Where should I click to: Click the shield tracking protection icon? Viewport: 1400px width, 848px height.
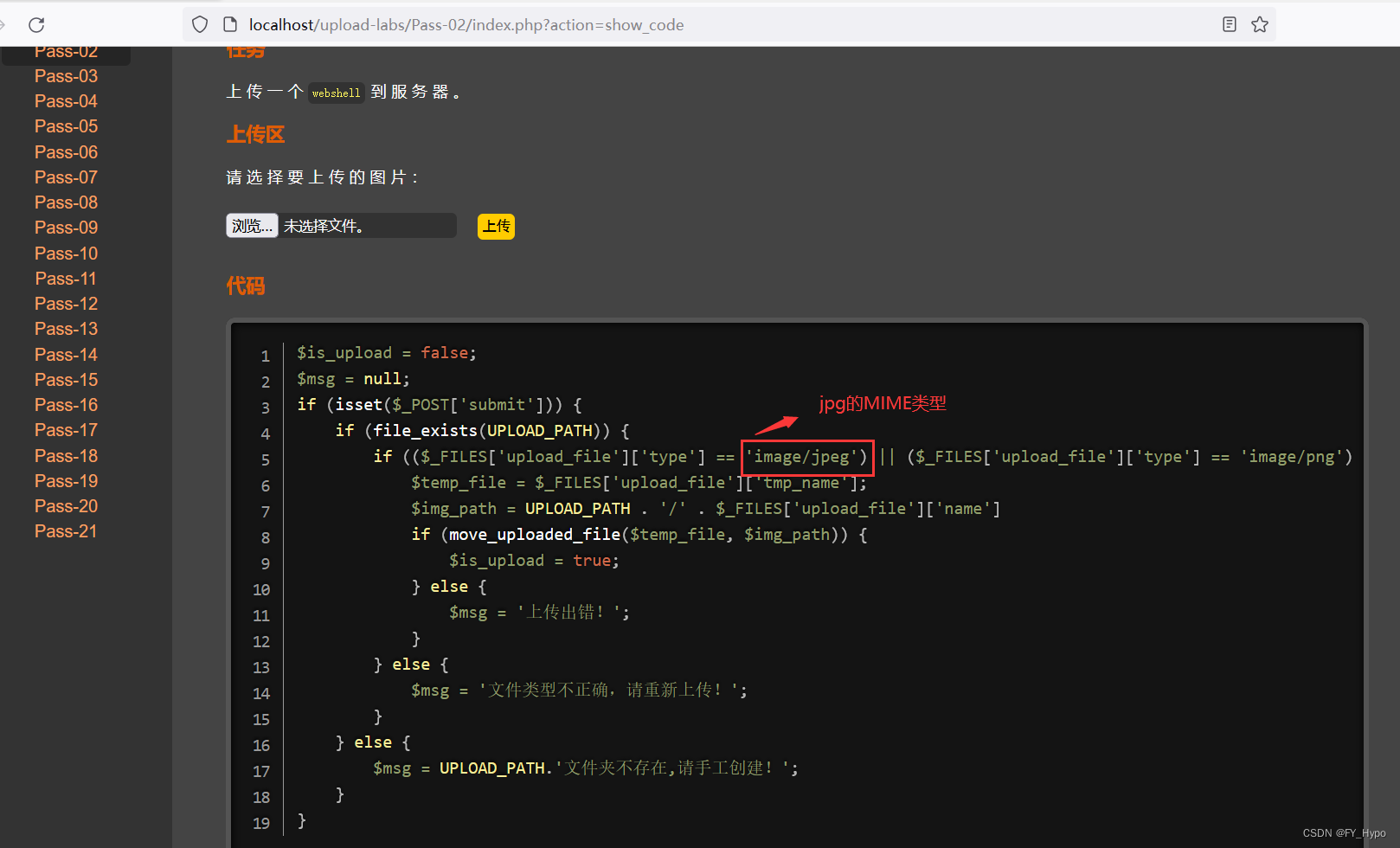pos(200,25)
